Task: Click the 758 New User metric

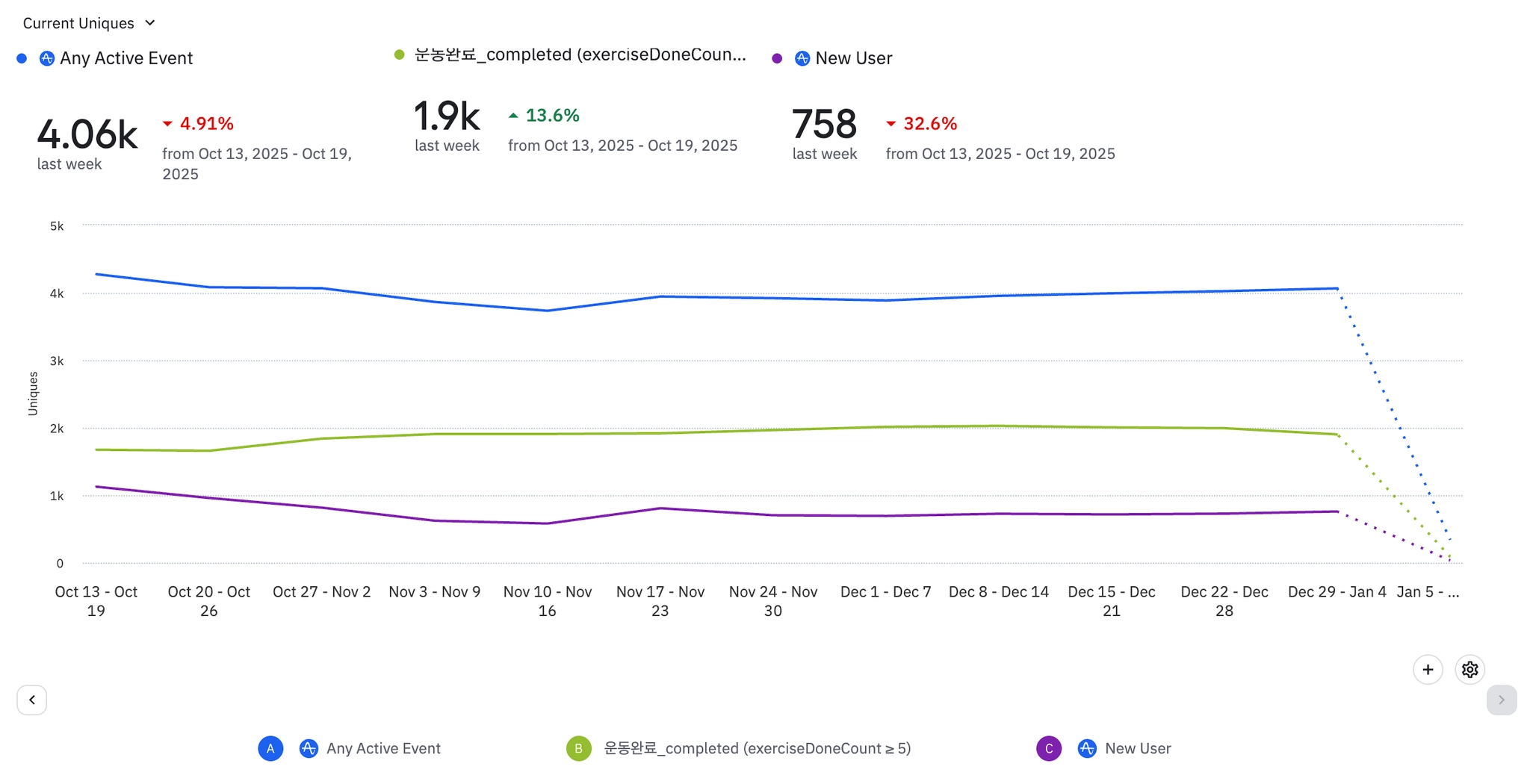Action: point(824,124)
